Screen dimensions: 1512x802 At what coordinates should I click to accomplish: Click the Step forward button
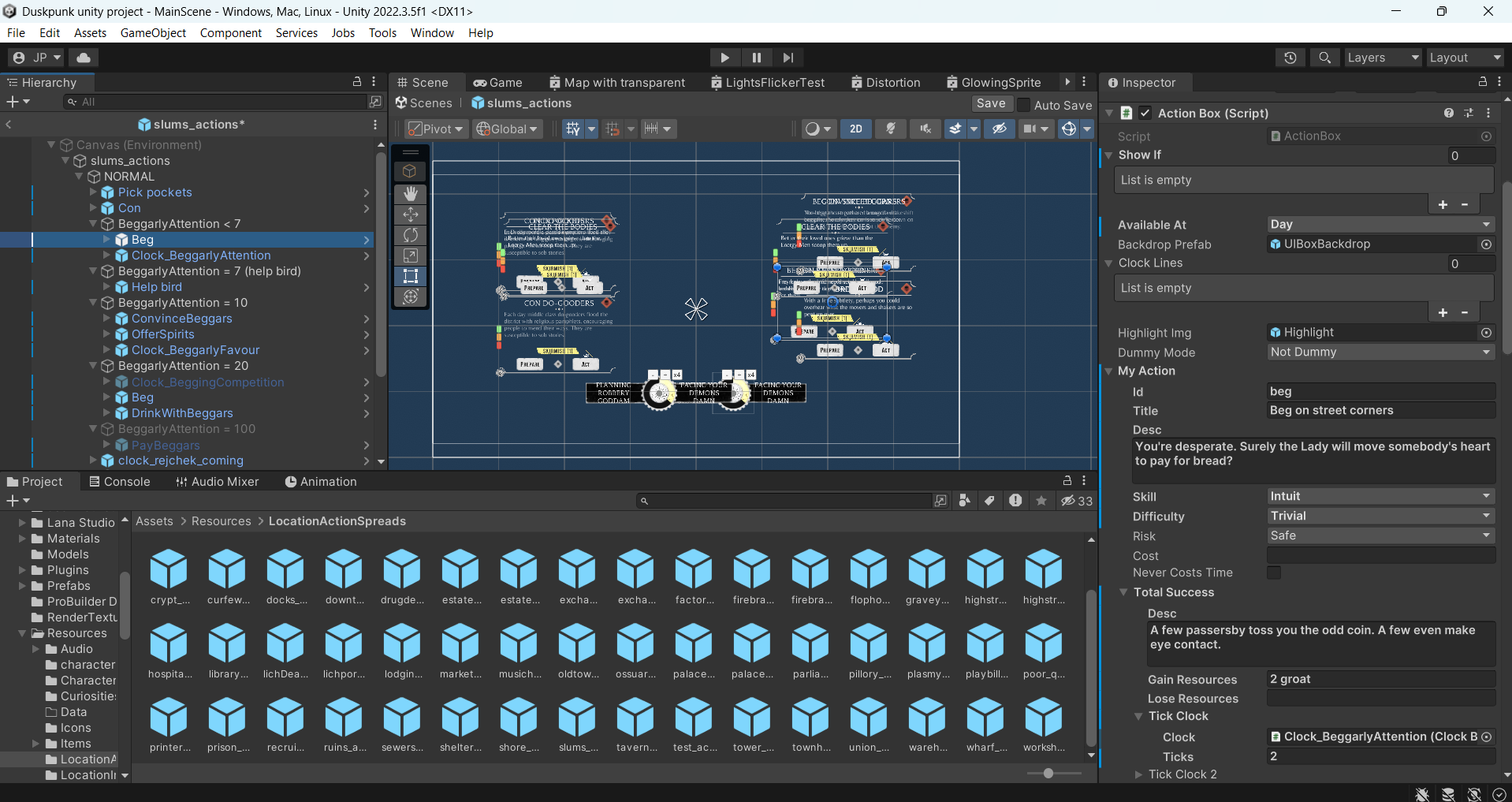click(788, 58)
